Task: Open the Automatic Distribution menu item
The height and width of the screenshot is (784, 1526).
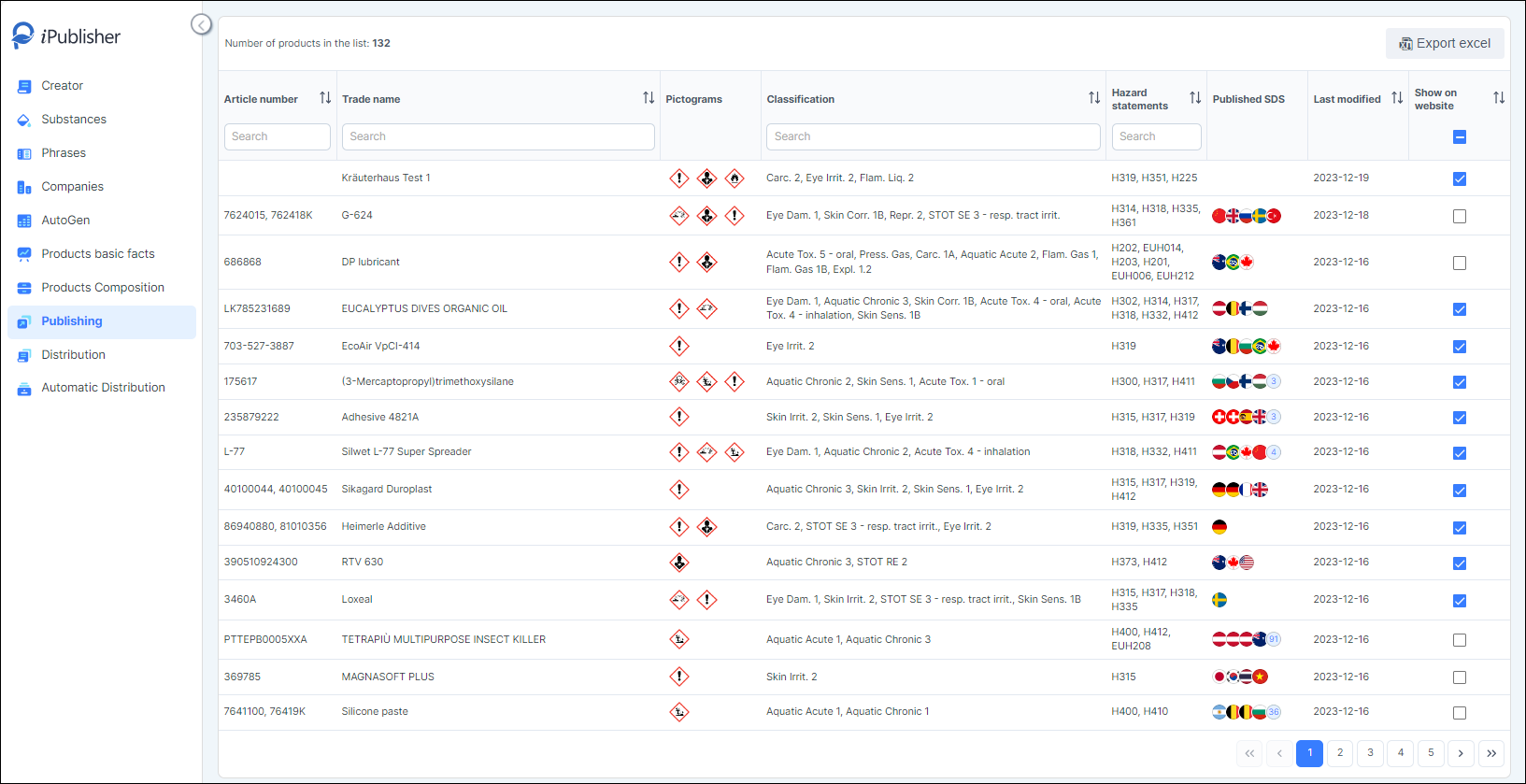Action: click(x=104, y=388)
